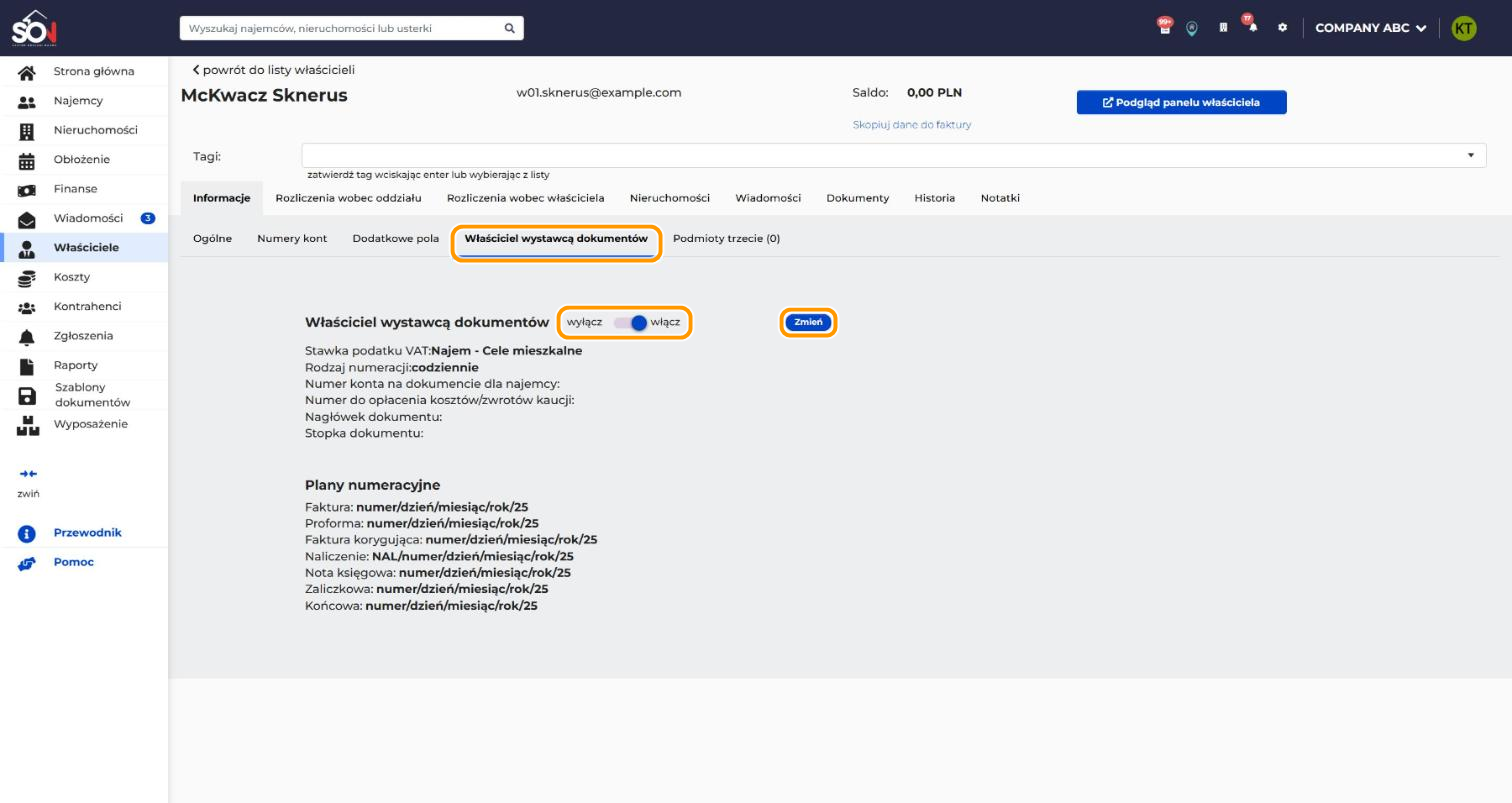Open settings gear in top bar

click(x=1282, y=28)
